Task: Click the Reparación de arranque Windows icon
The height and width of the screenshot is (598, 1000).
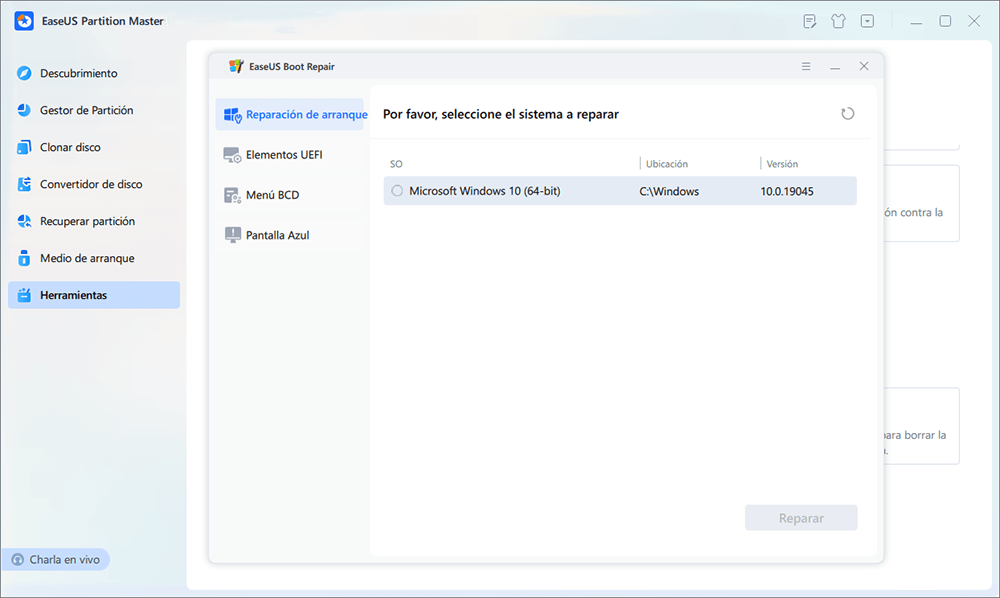Action: [x=232, y=115]
